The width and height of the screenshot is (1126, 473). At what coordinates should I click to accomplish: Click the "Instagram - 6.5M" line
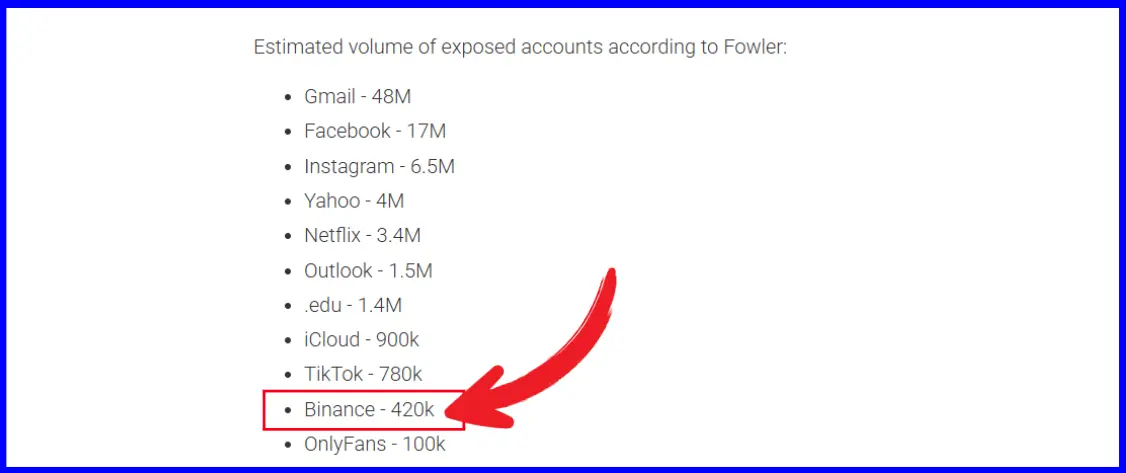point(379,166)
